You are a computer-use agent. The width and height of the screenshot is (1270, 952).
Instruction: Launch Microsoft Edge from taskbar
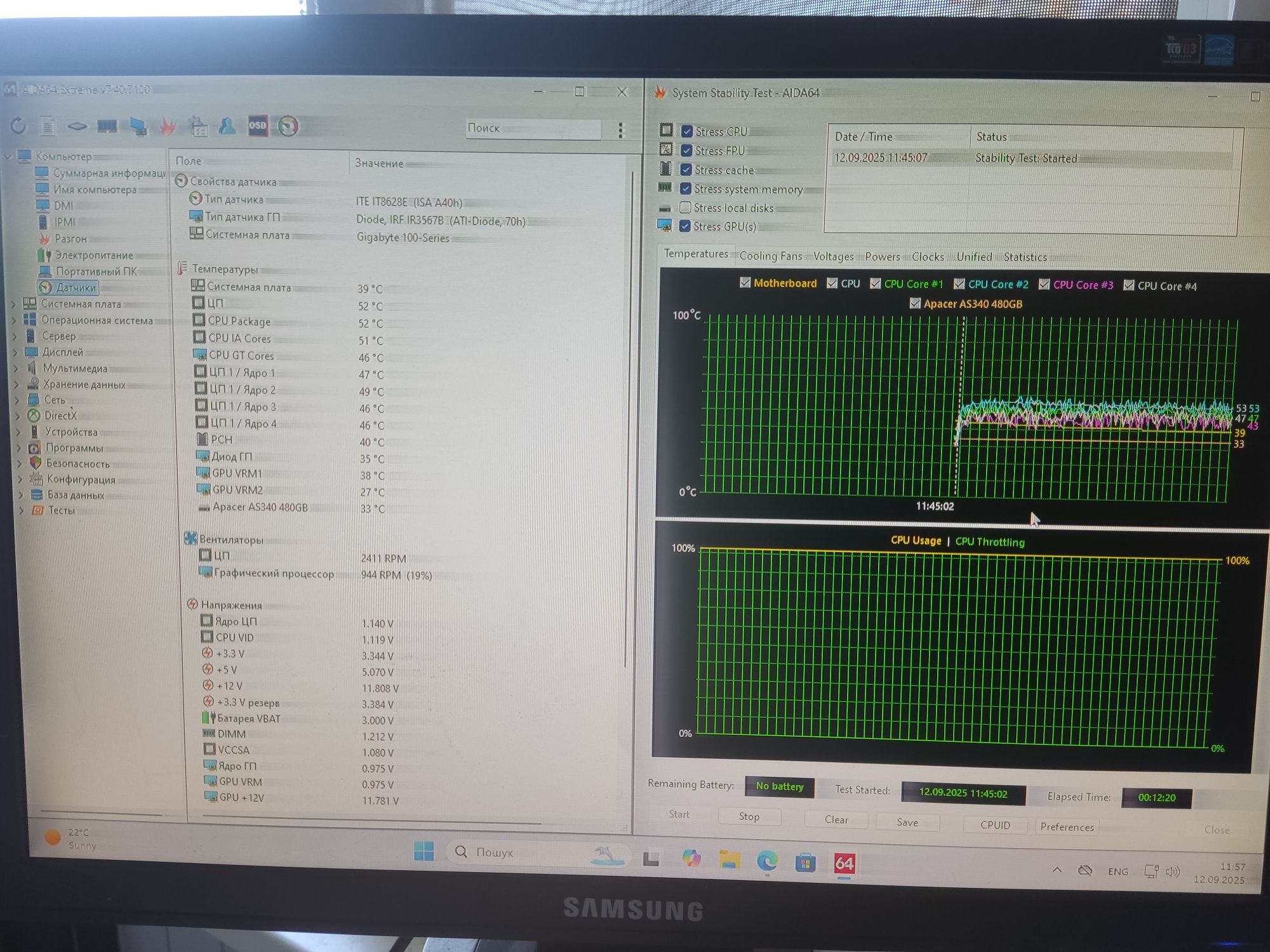(x=768, y=861)
